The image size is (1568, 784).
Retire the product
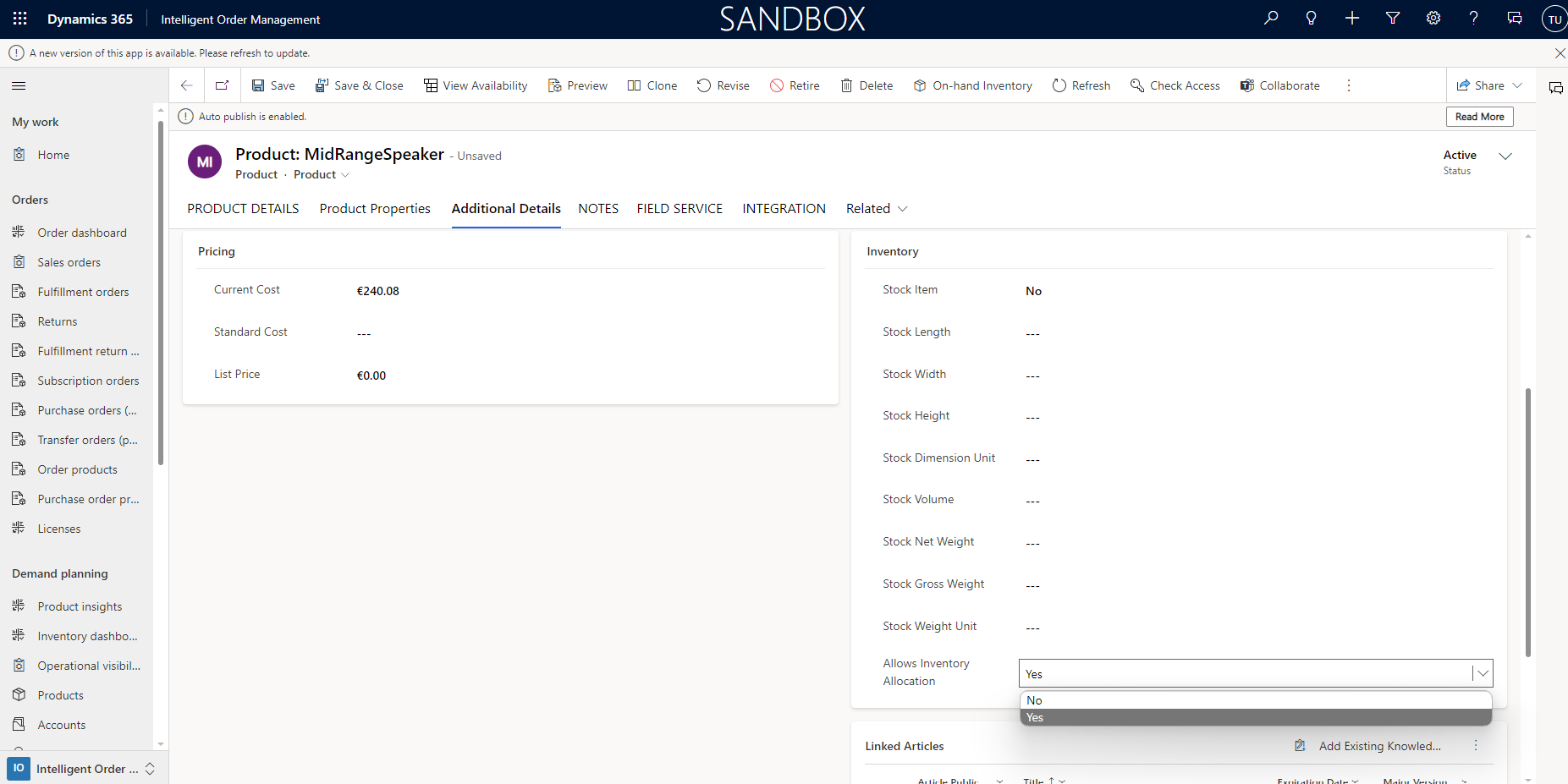(x=795, y=85)
